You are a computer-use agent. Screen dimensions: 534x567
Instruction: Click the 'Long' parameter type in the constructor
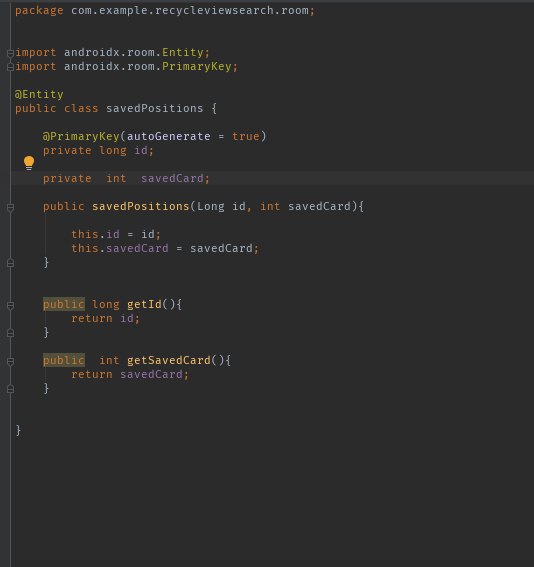pos(211,206)
